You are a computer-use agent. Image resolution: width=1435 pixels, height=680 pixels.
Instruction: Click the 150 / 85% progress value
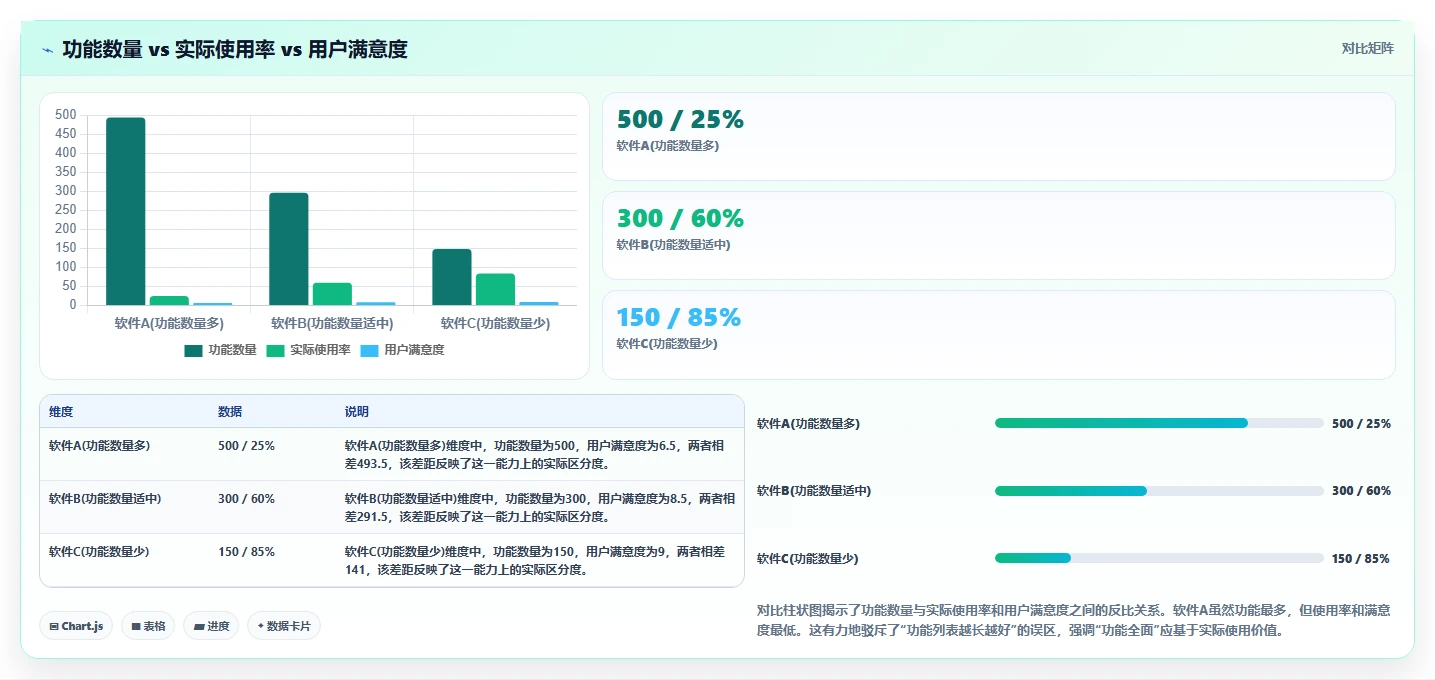point(1361,559)
